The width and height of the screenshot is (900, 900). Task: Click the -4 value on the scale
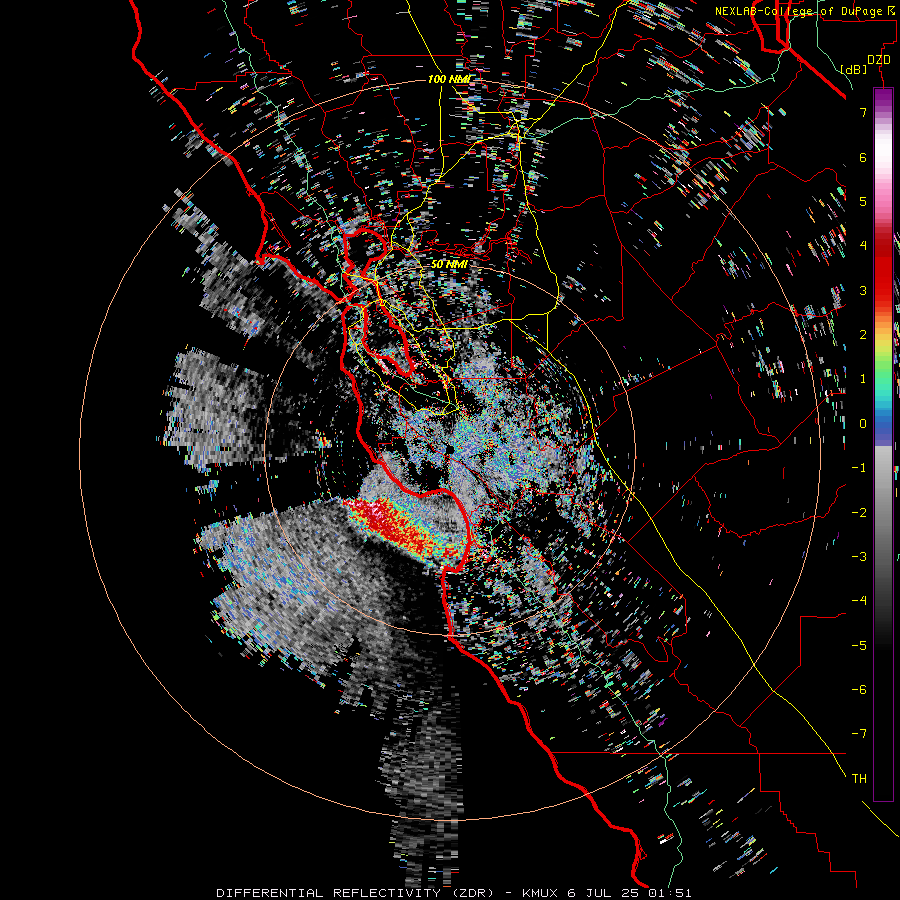[x=859, y=601]
